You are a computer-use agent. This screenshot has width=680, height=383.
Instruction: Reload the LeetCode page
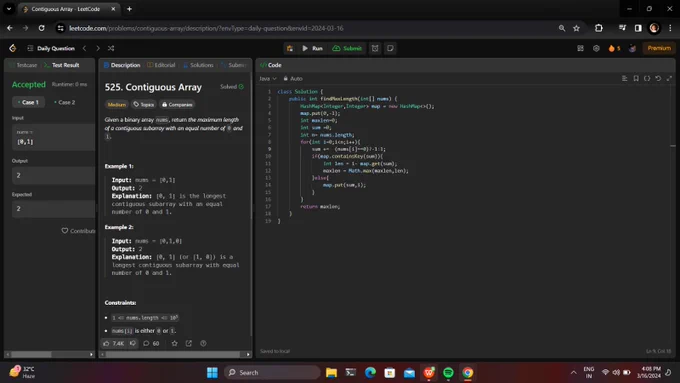pyautogui.click(x=42, y=28)
